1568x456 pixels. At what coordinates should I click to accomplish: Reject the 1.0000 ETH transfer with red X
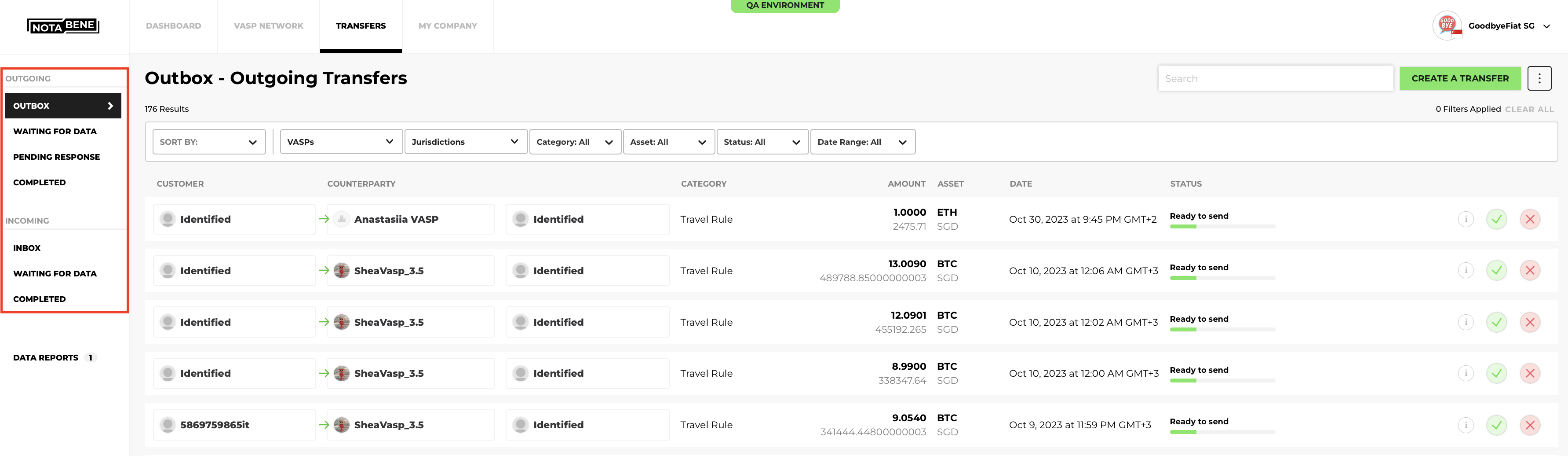click(1530, 219)
